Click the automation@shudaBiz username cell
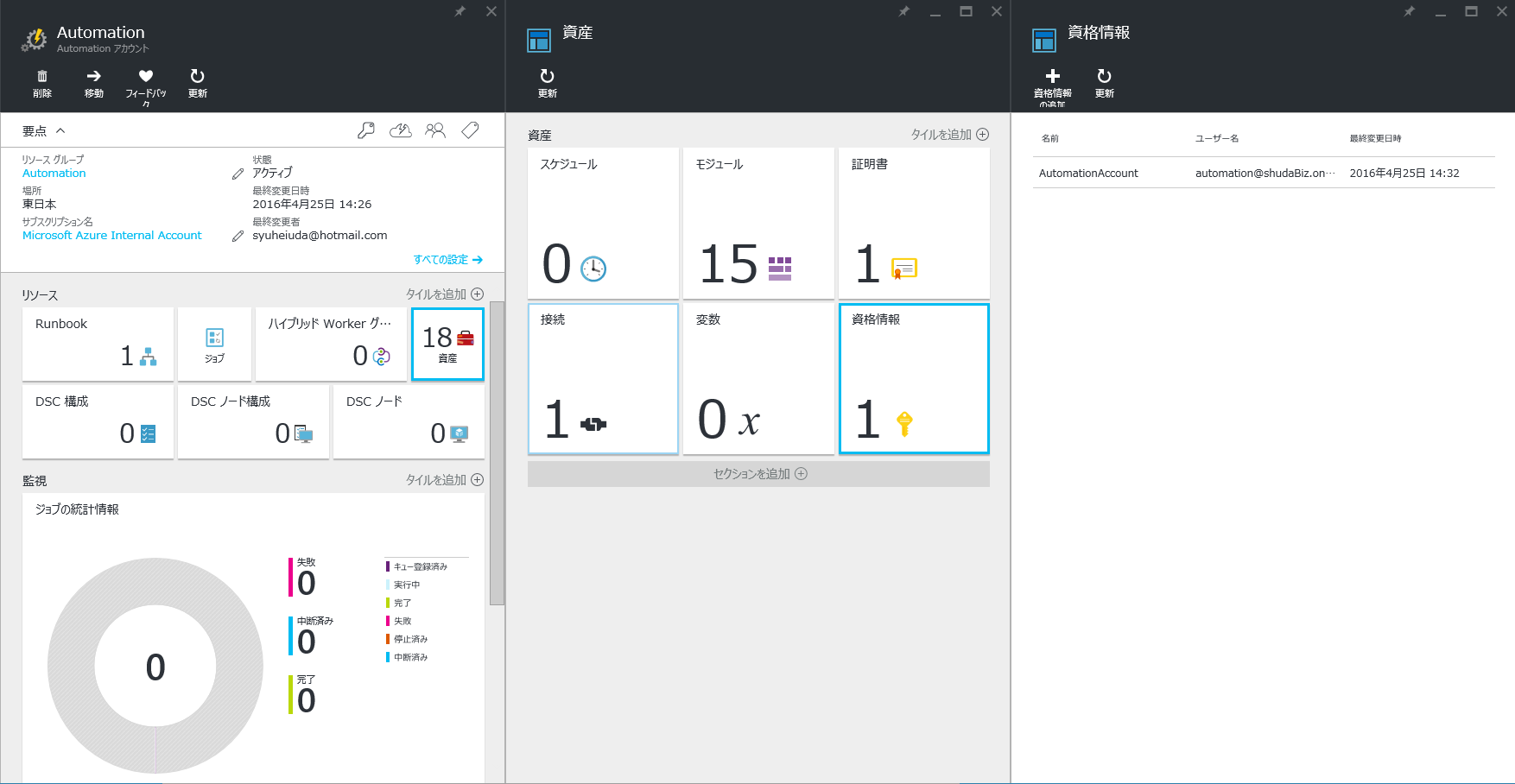The image size is (1515, 784). 1265,174
